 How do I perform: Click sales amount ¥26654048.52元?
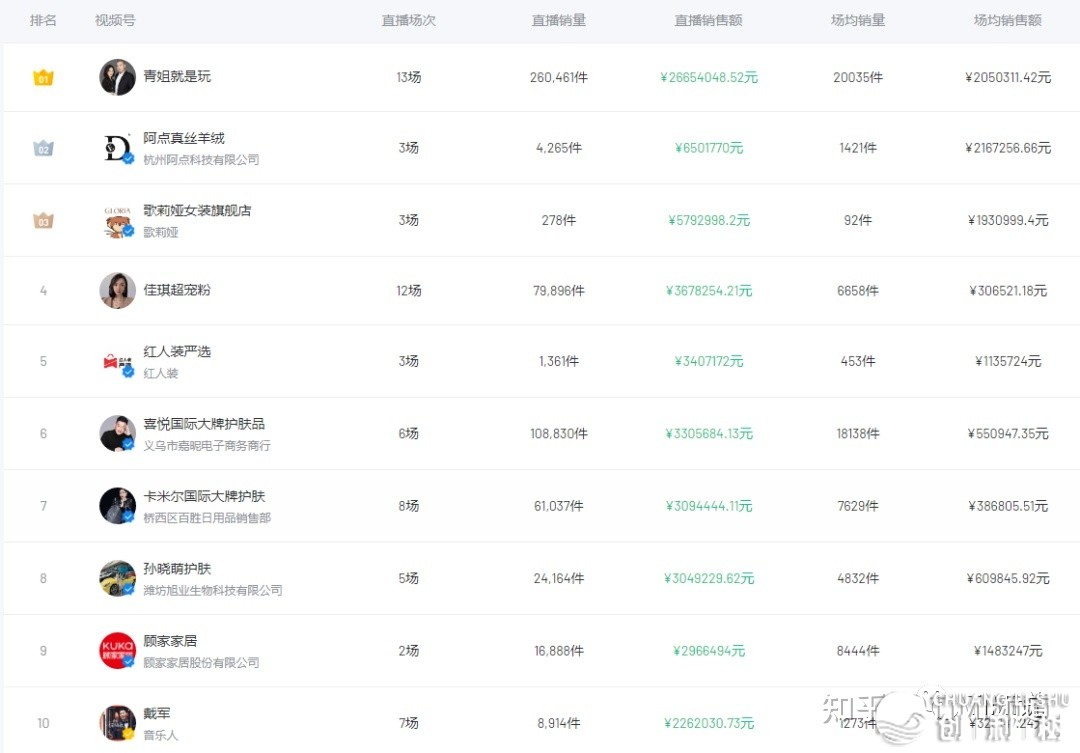coord(709,77)
